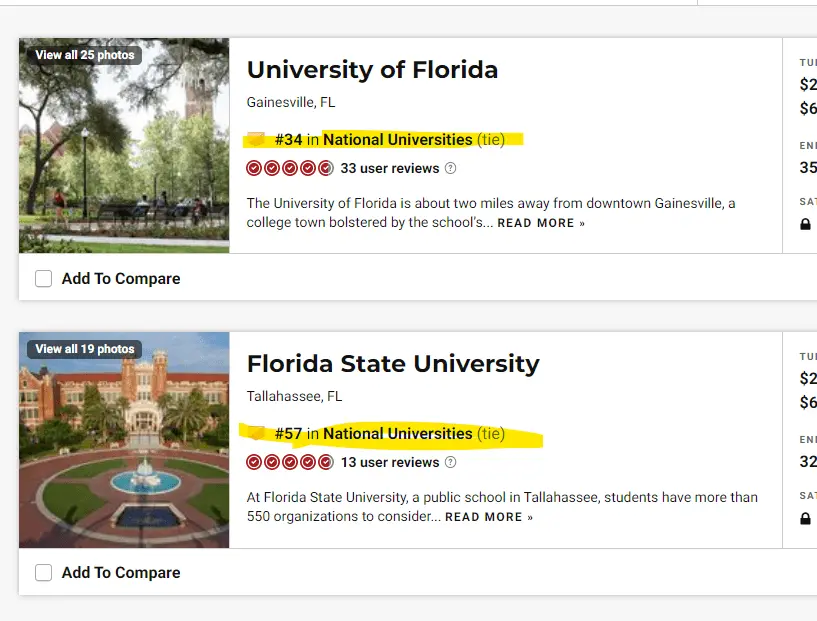
Task: Click the View all 25 photos button
Action: tap(85, 55)
